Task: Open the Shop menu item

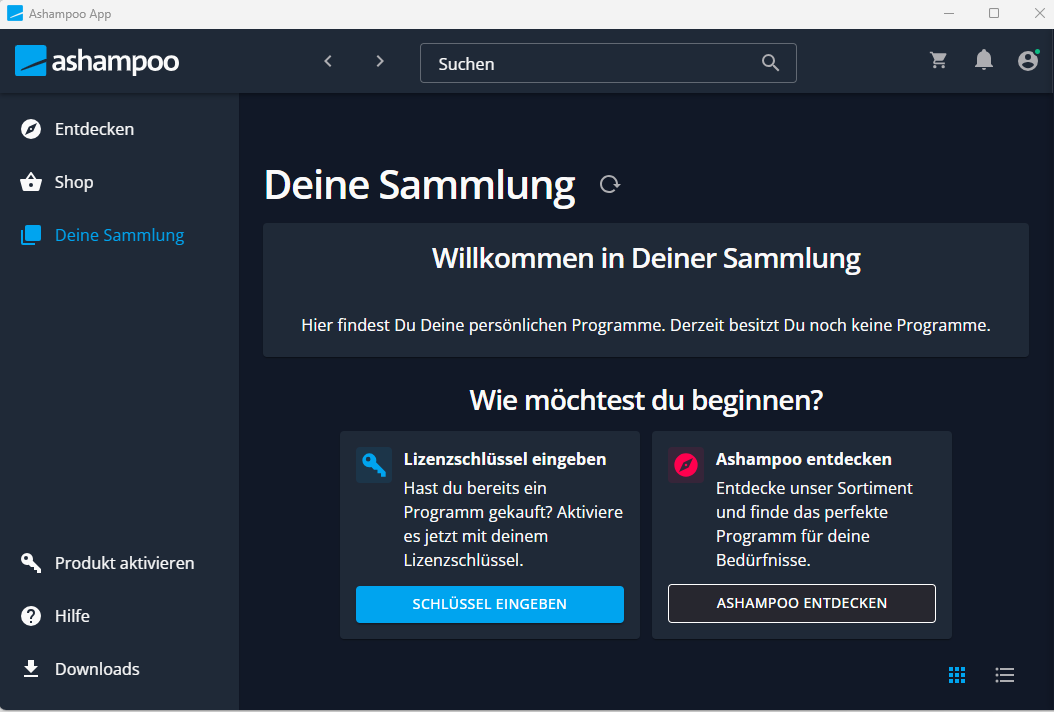Action: (x=119, y=182)
